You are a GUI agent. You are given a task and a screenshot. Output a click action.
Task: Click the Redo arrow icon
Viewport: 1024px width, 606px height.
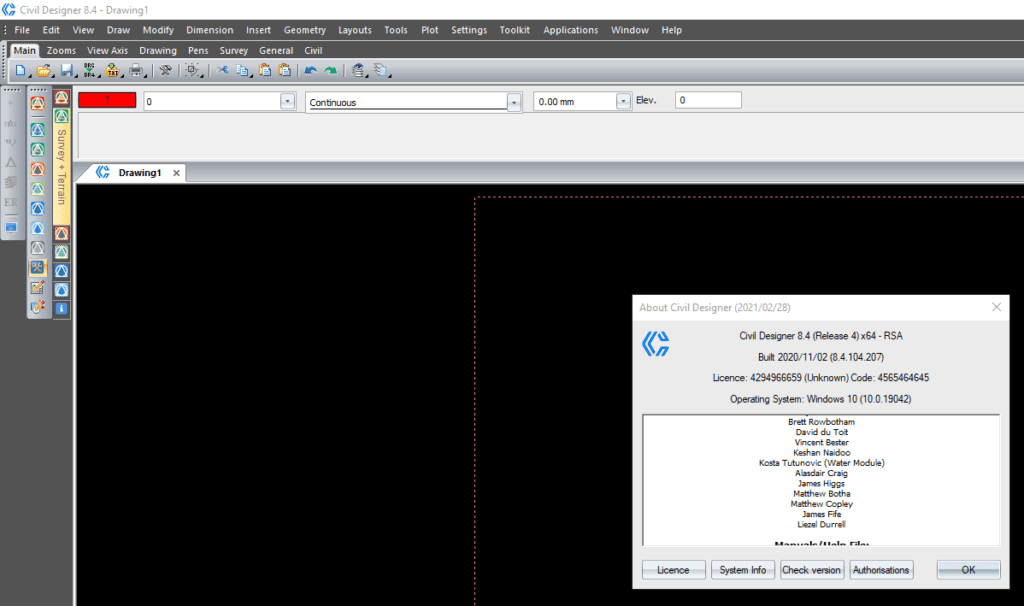(x=330, y=71)
